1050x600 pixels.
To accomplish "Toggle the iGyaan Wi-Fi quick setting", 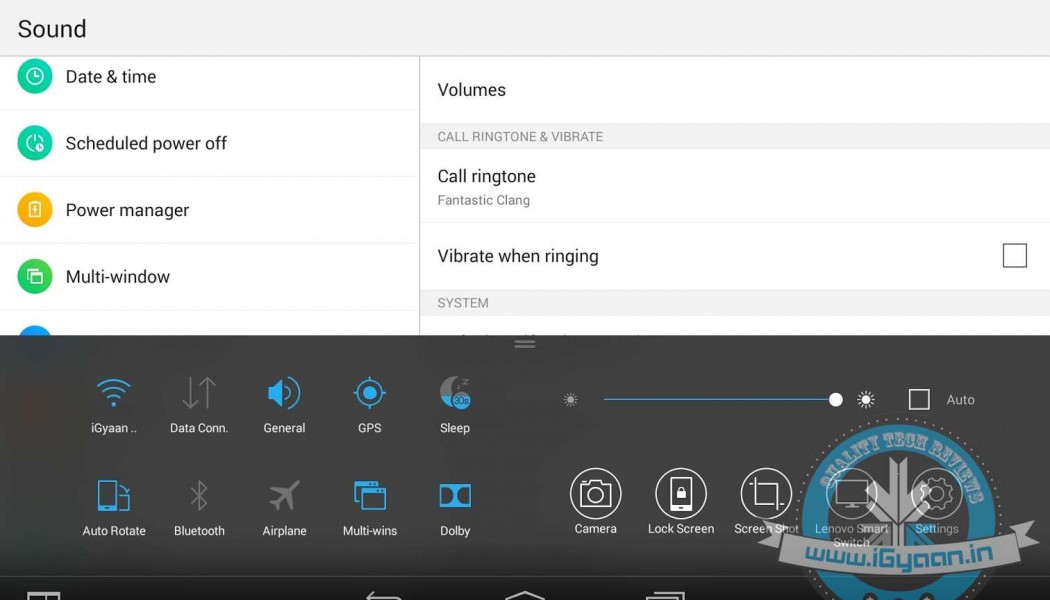I will pyautogui.click(x=114, y=394).
